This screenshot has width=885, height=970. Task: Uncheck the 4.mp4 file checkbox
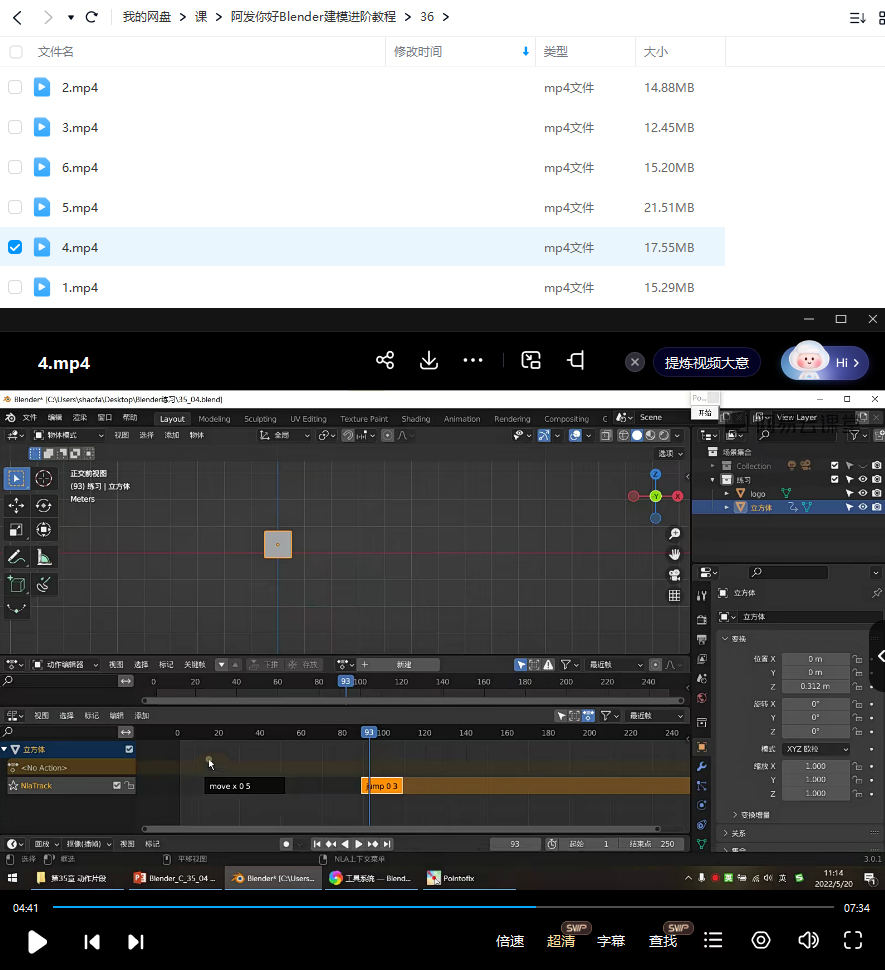click(x=15, y=247)
